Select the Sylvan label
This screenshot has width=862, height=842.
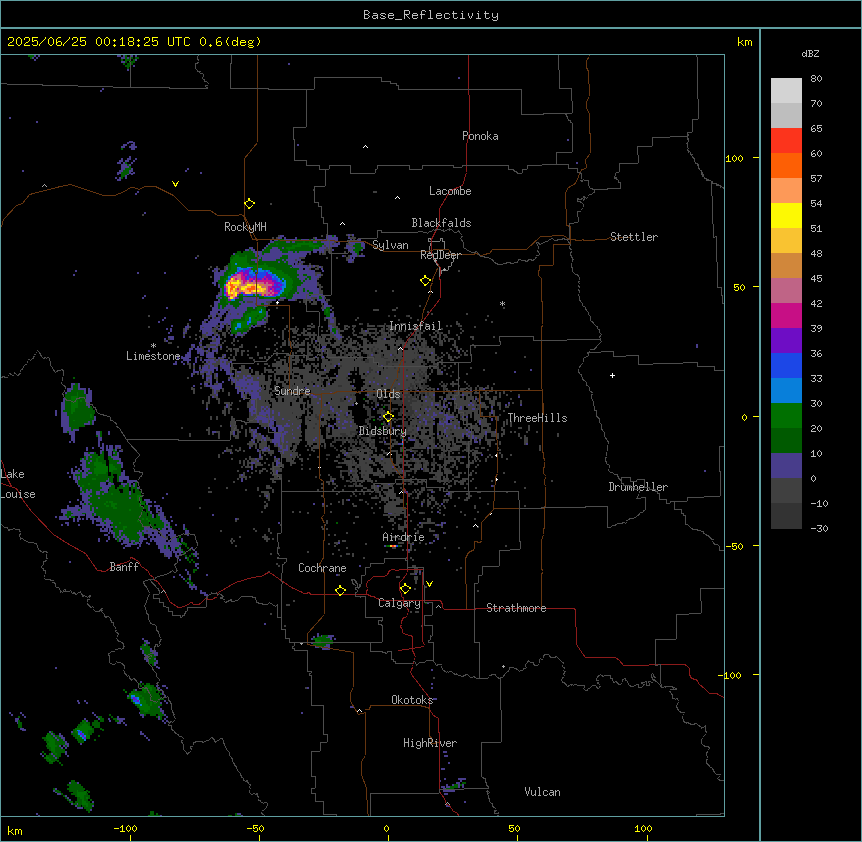point(390,245)
